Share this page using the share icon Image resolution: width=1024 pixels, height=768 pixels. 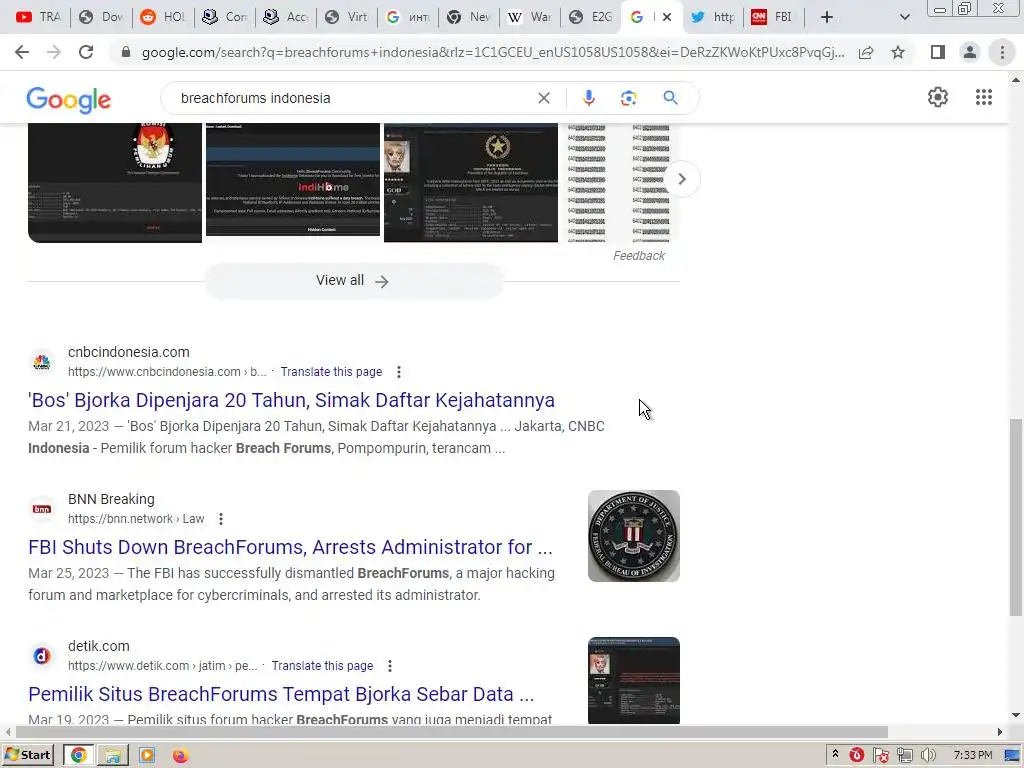point(866,52)
